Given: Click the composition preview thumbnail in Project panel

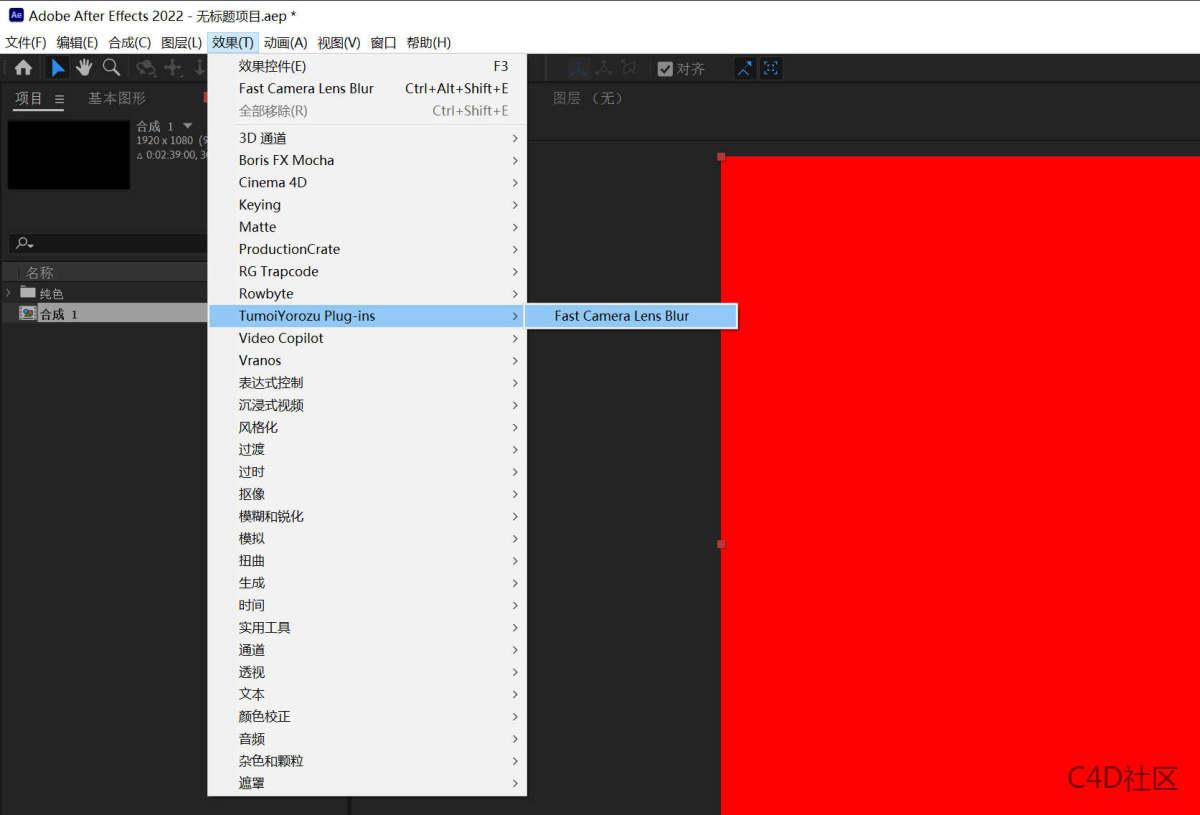Looking at the screenshot, I should tap(68, 155).
